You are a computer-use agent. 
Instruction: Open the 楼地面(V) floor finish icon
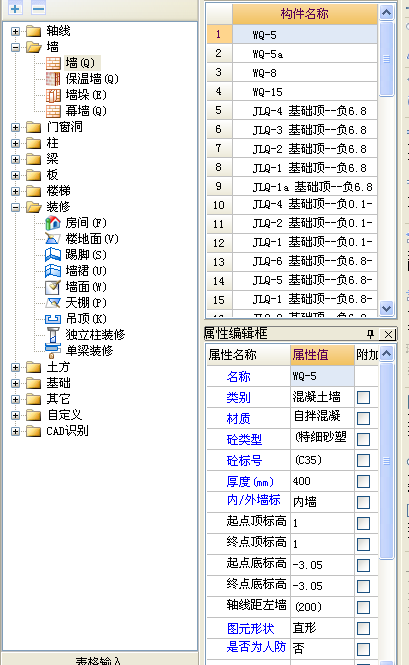click(x=53, y=239)
